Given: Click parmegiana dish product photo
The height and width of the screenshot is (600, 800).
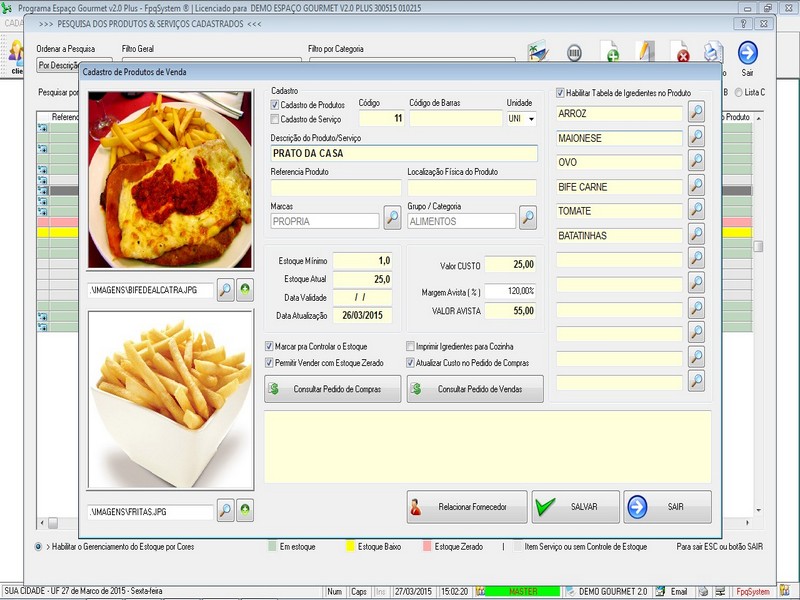Looking at the screenshot, I should click(170, 180).
